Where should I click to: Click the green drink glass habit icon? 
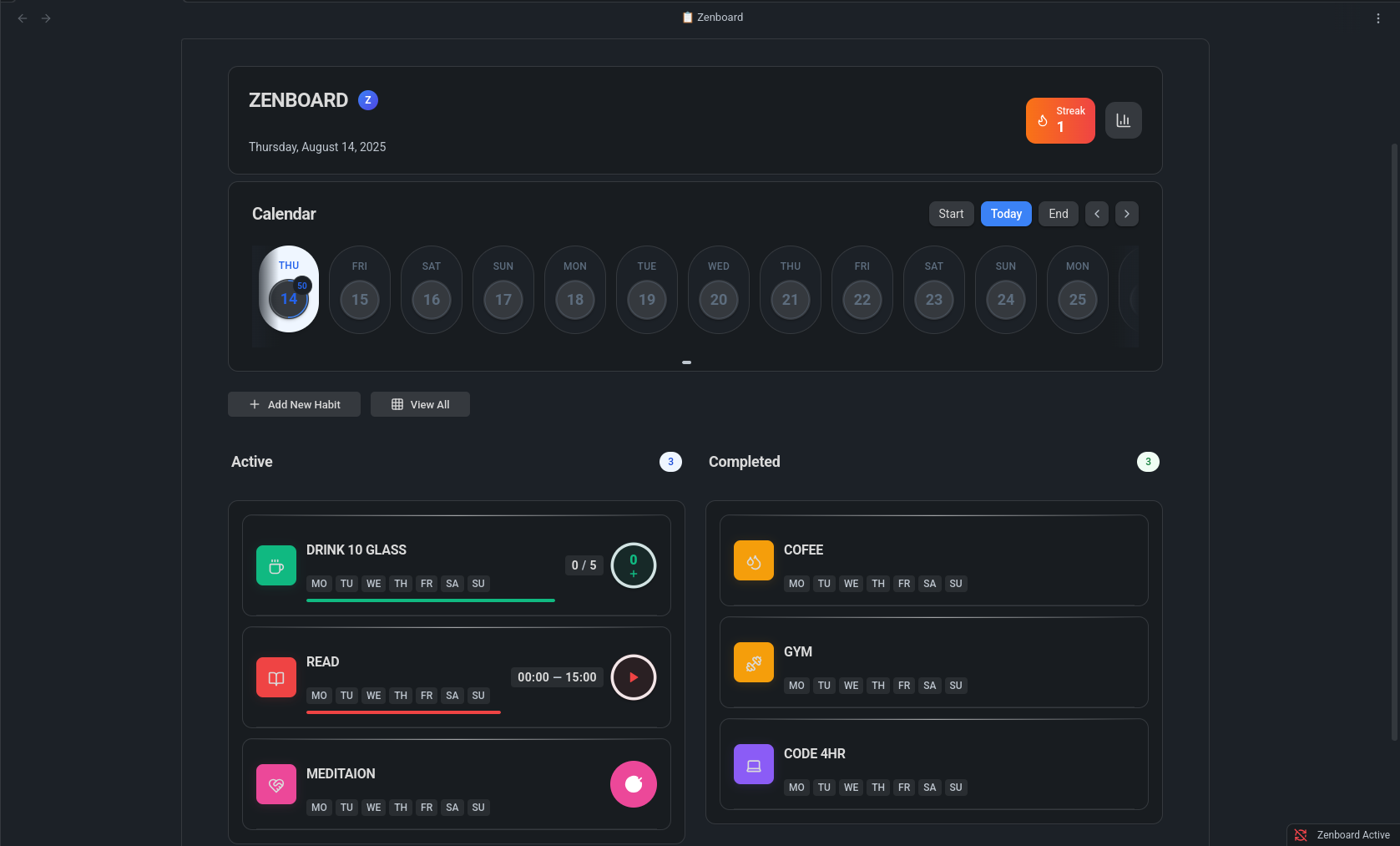[275, 565]
